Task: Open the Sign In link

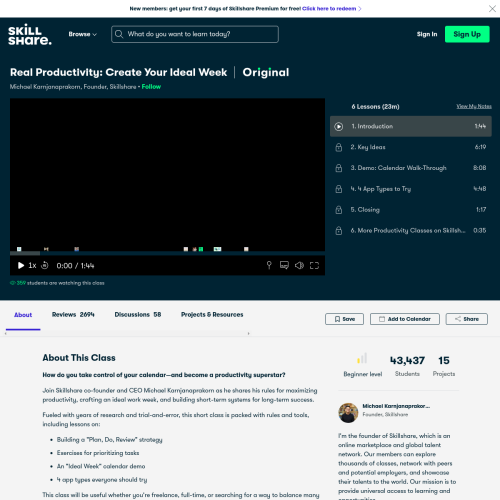Action: (x=427, y=34)
